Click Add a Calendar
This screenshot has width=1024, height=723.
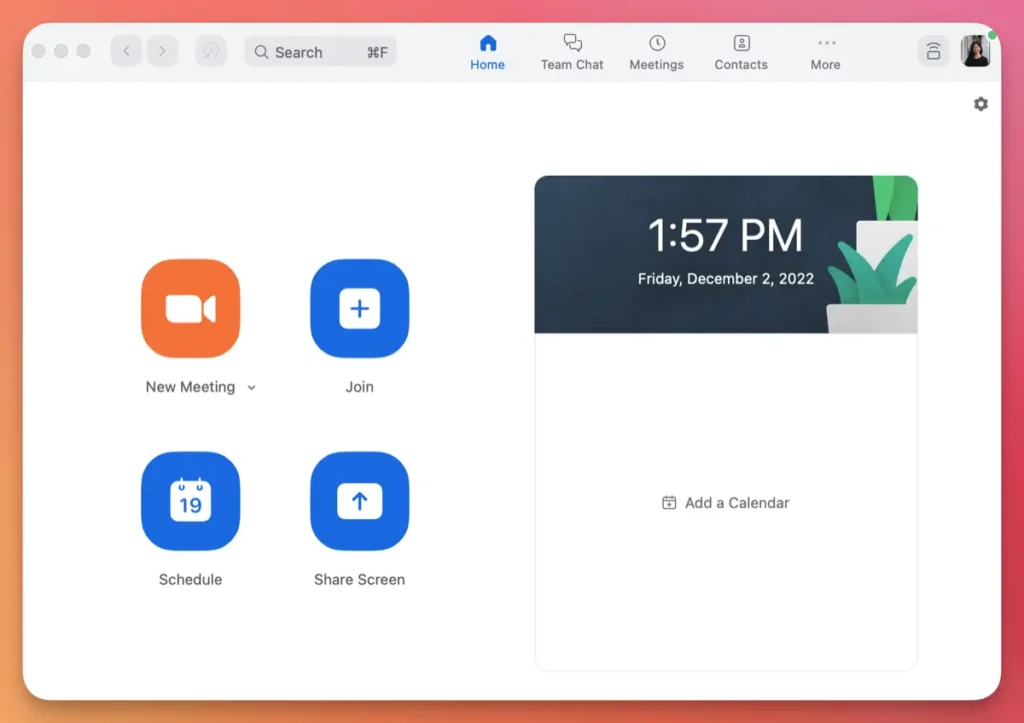[x=725, y=502]
